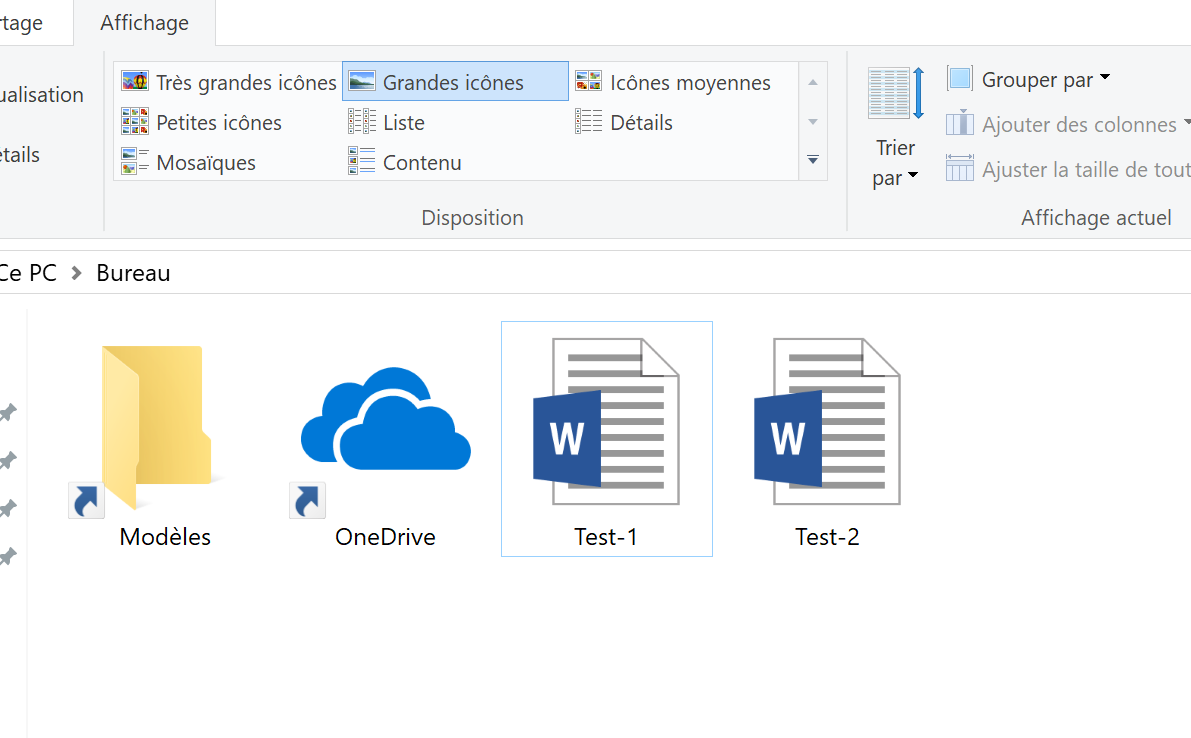The image size is (1191, 738).
Task: Open the Affichage ribbon tab
Action: click(144, 23)
